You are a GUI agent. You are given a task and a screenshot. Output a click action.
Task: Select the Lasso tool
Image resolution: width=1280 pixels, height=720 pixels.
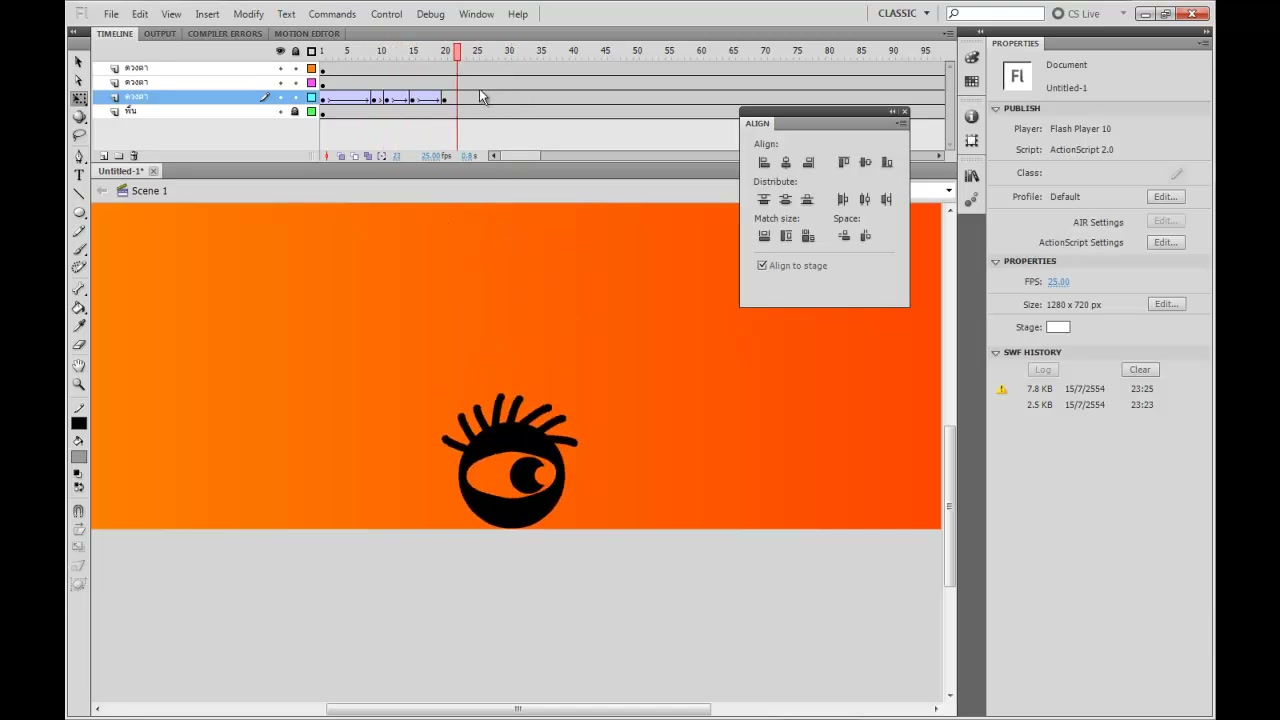79,134
